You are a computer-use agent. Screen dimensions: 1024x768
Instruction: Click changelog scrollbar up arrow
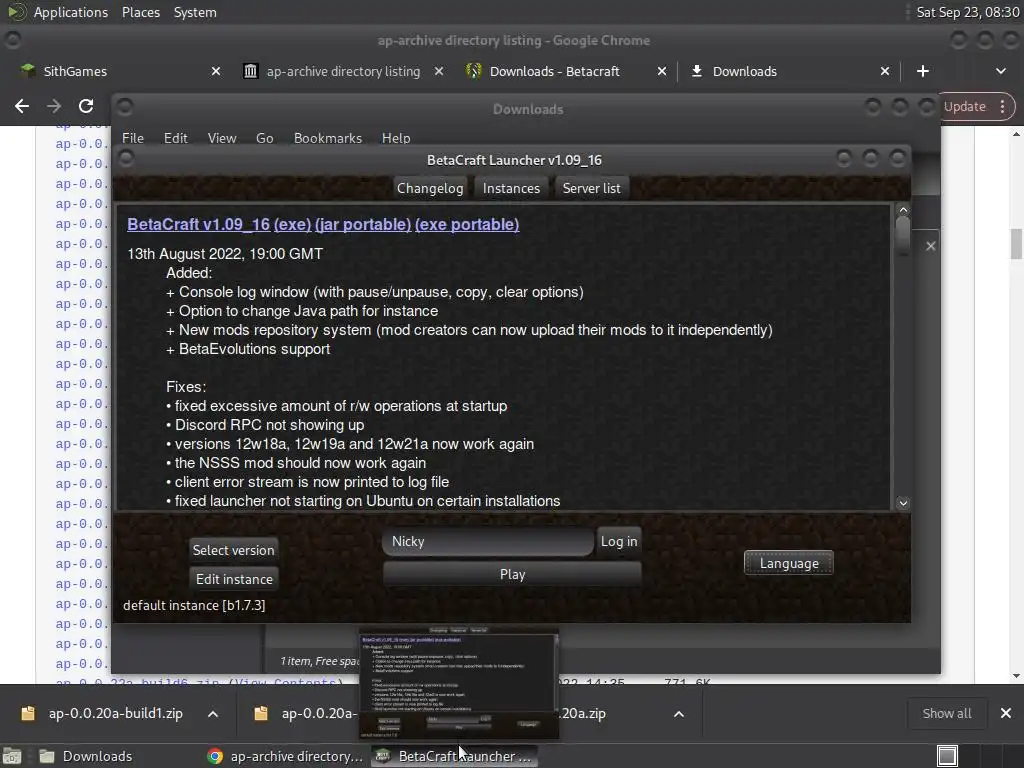(903, 210)
